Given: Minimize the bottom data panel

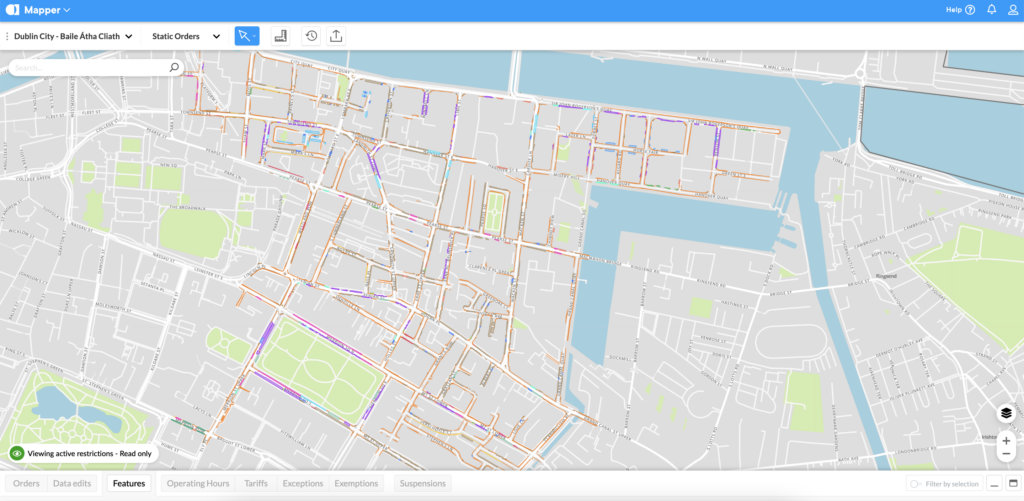Looking at the screenshot, I should coord(994,484).
